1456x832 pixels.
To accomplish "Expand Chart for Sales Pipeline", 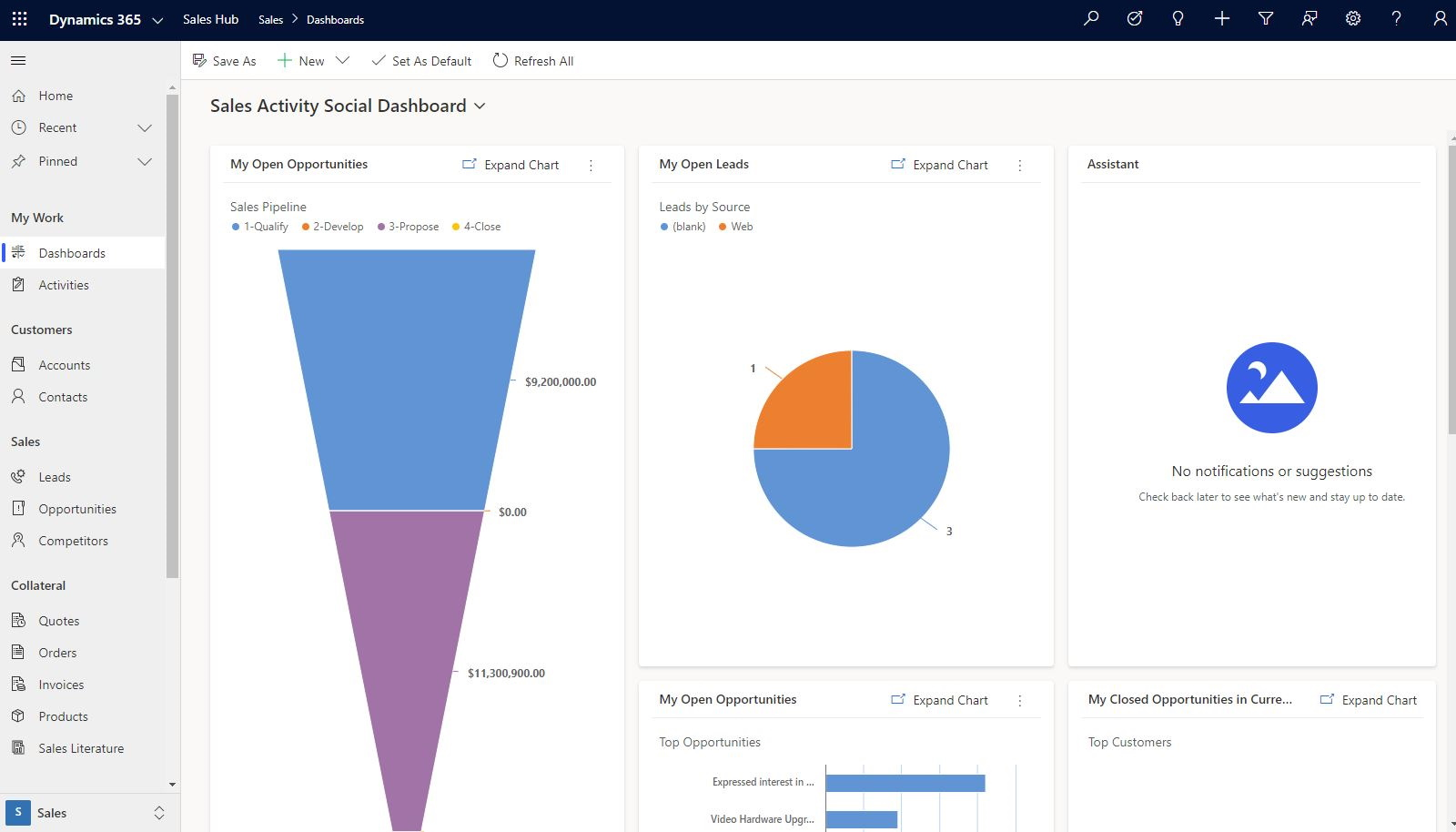I will [x=511, y=165].
